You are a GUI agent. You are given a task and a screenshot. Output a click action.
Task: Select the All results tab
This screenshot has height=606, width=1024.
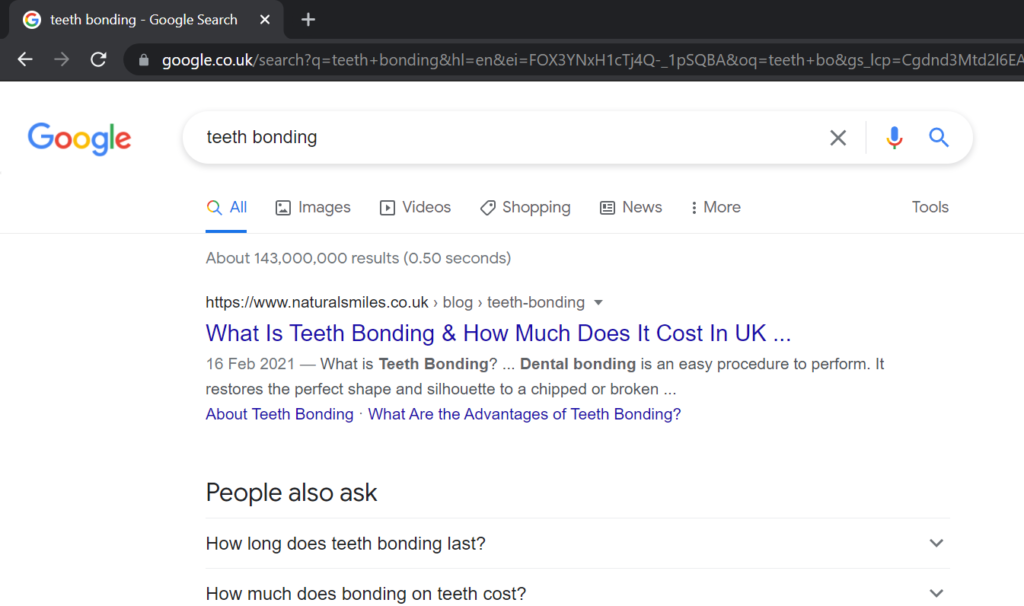tap(226, 208)
